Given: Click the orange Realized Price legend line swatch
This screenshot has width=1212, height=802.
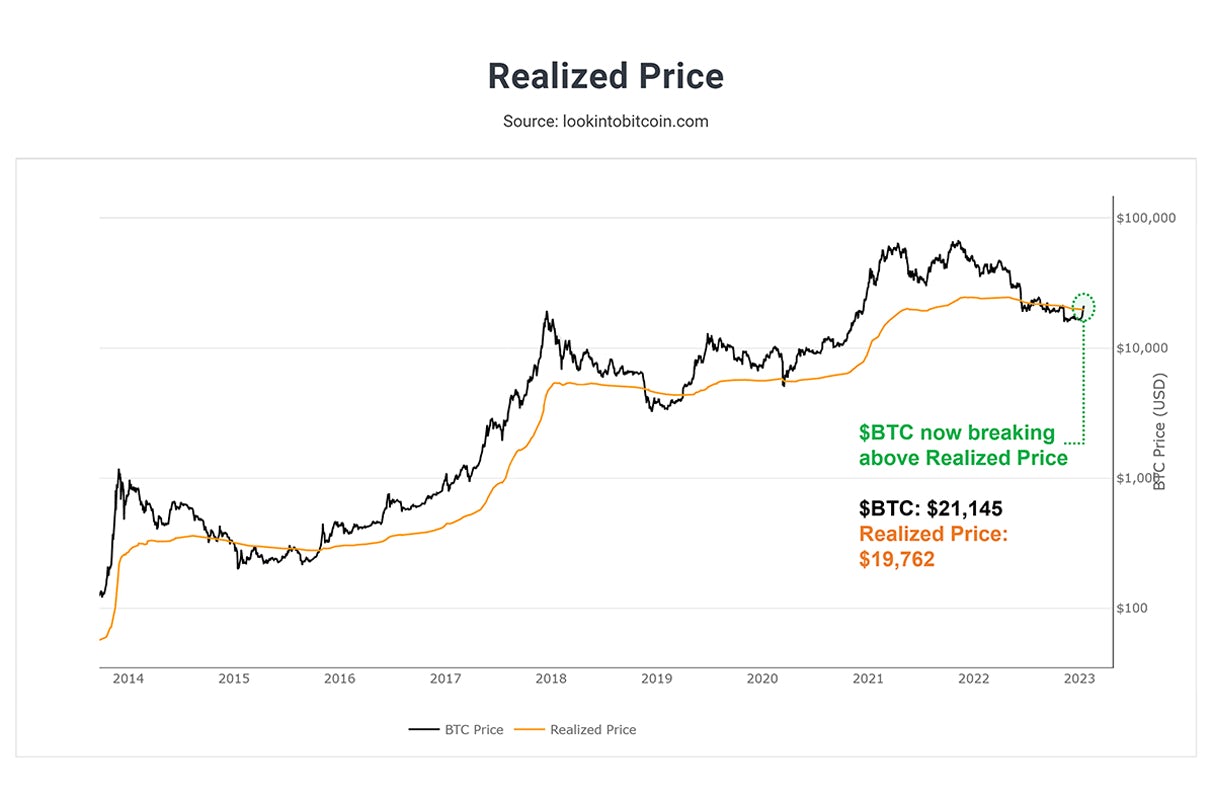Looking at the screenshot, I should point(530,730).
